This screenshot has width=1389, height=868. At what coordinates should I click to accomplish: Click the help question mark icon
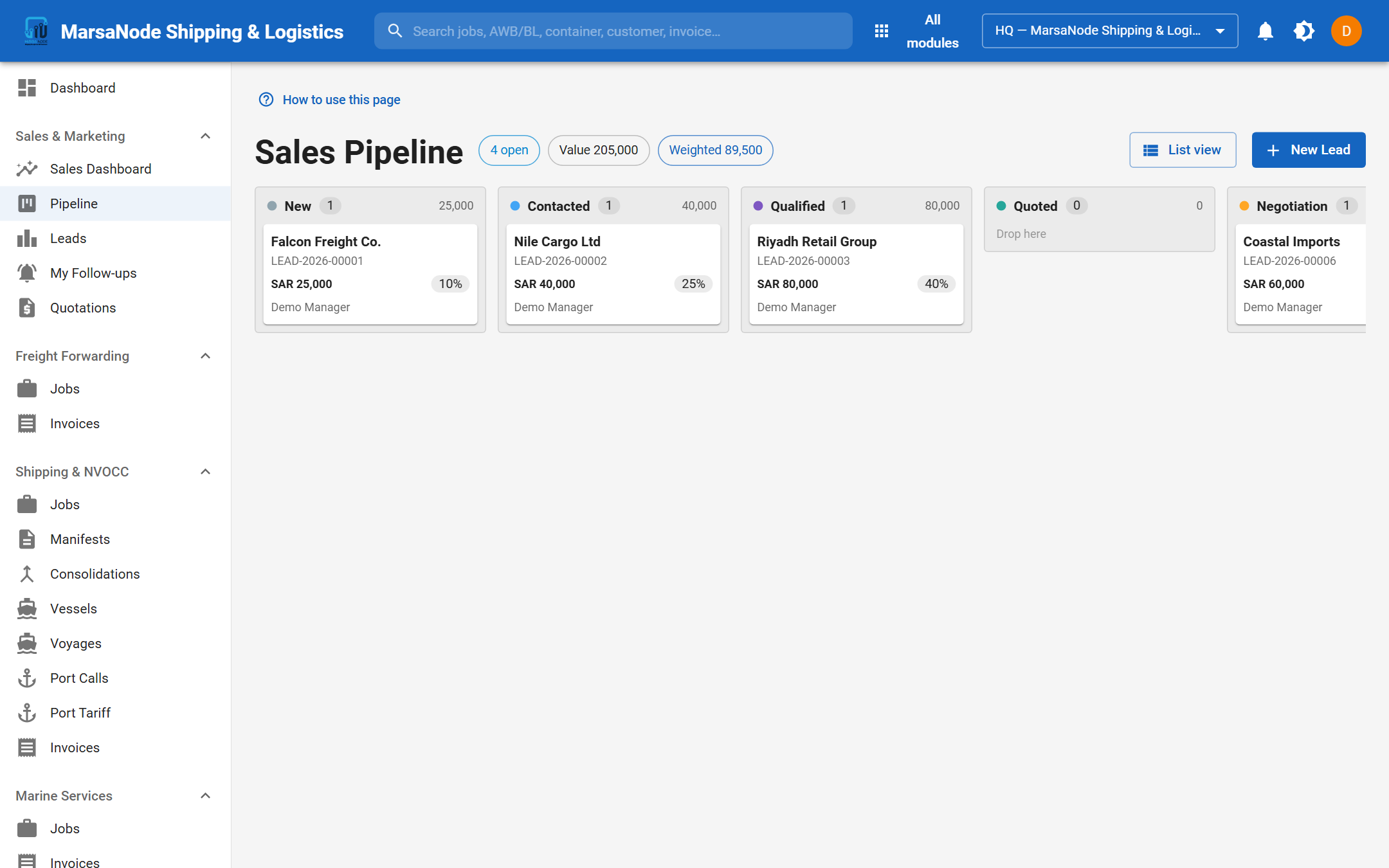pos(266,100)
